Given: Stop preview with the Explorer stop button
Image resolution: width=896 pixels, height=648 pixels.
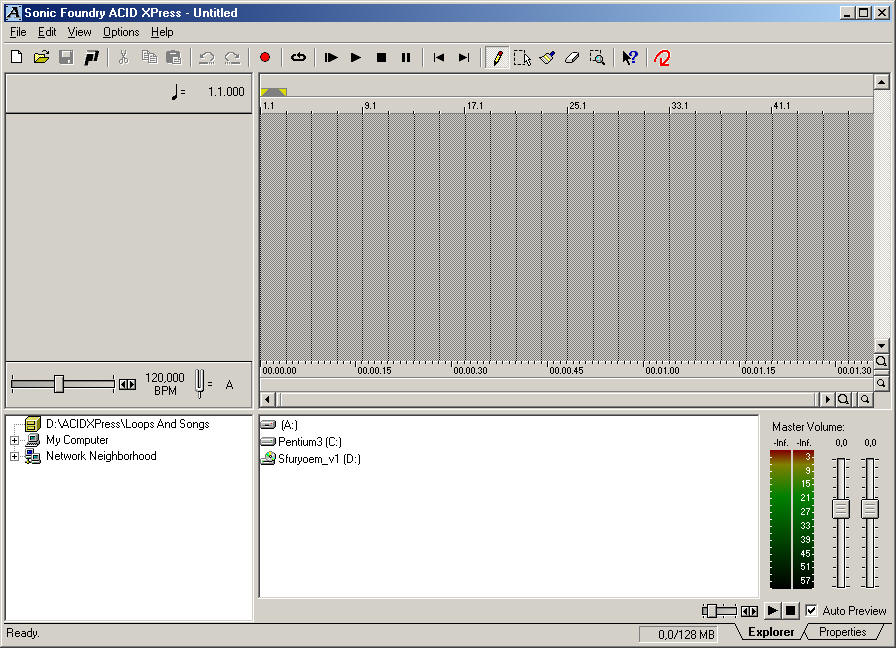Looking at the screenshot, I should pyautogui.click(x=790, y=611).
